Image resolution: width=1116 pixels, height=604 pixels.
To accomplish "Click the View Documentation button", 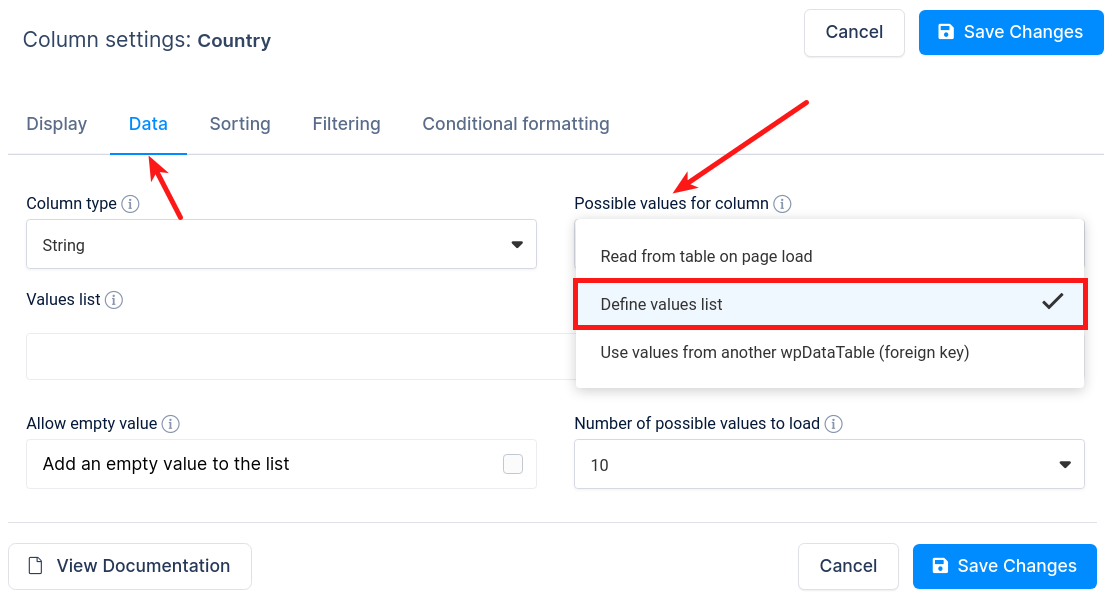I will pos(129,566).
